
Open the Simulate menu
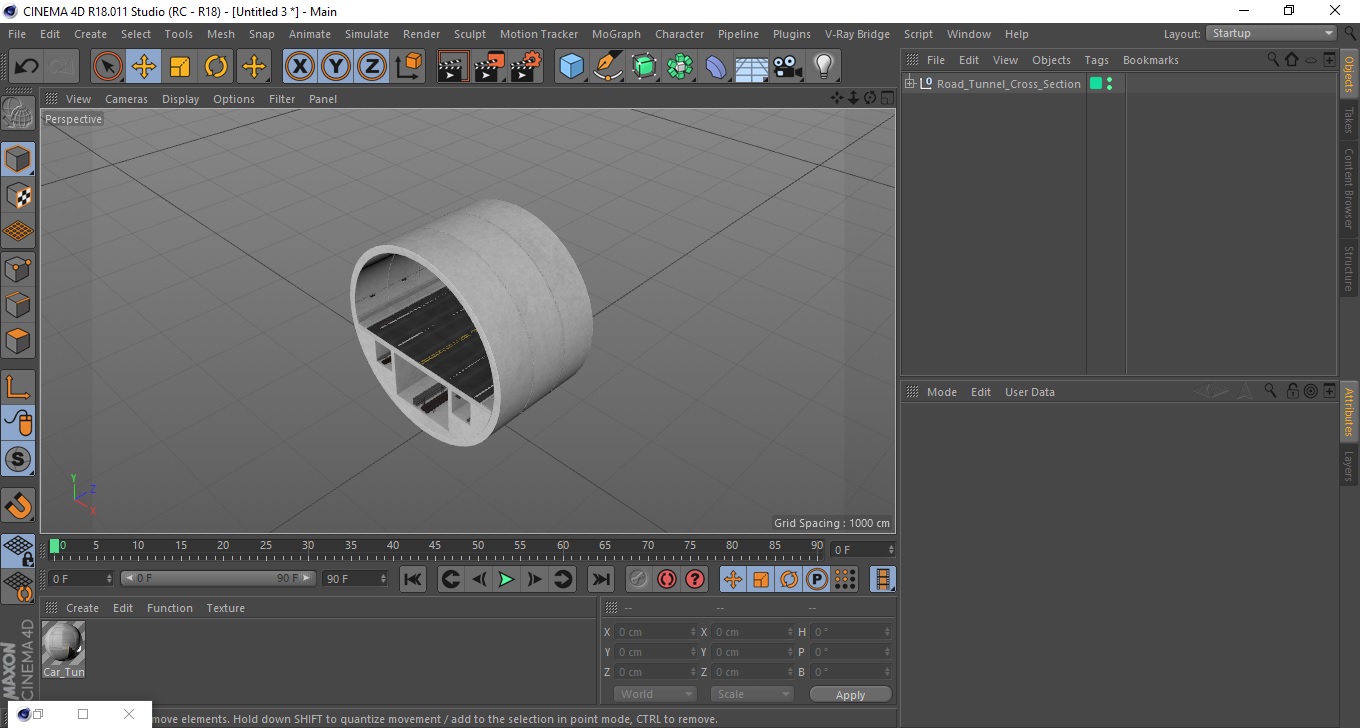tap(367, 34)
